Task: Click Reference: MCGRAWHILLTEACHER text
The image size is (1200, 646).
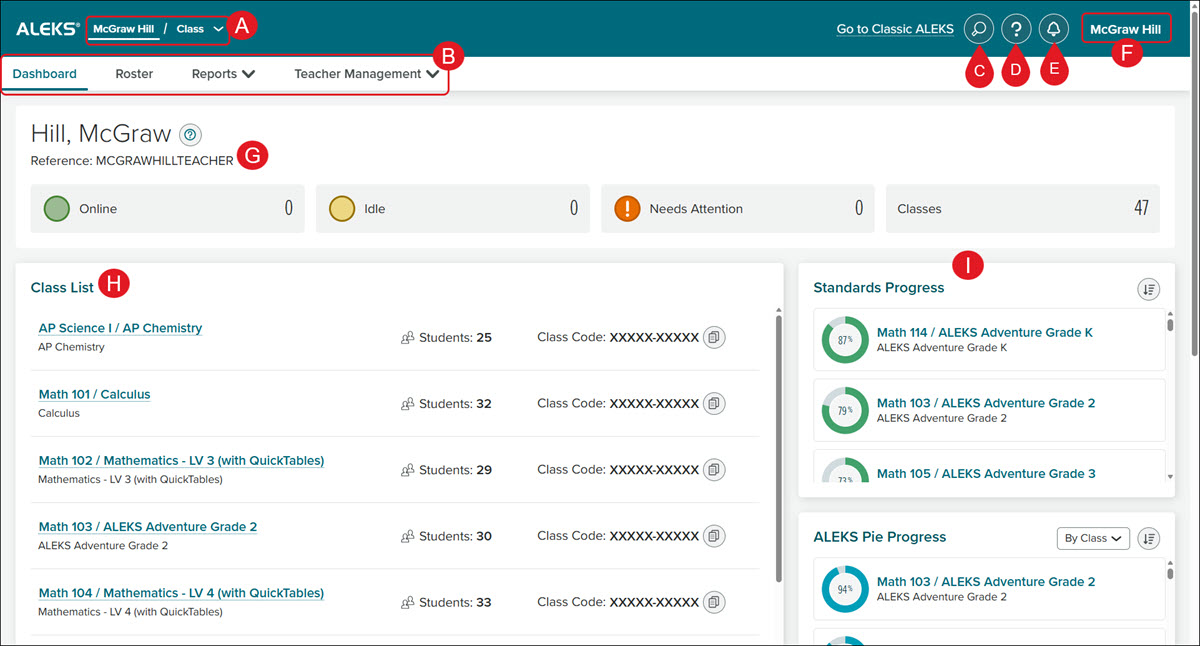Action: (x=132, y=160)
